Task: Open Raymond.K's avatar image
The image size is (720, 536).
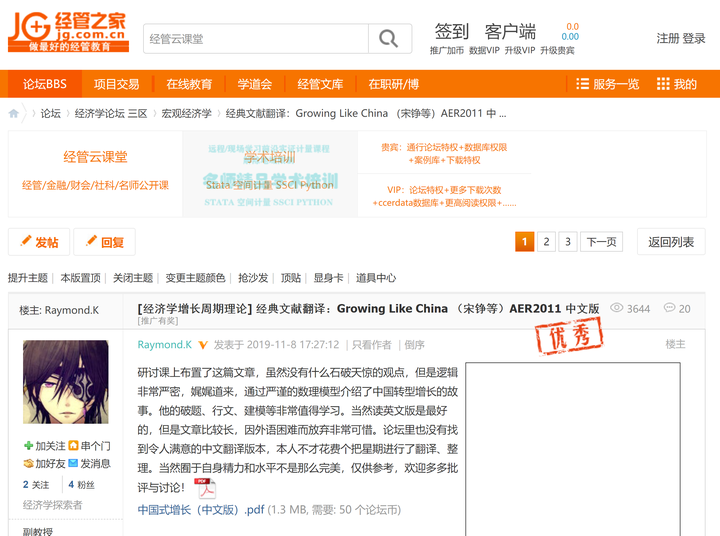Action: click(66, 382)
